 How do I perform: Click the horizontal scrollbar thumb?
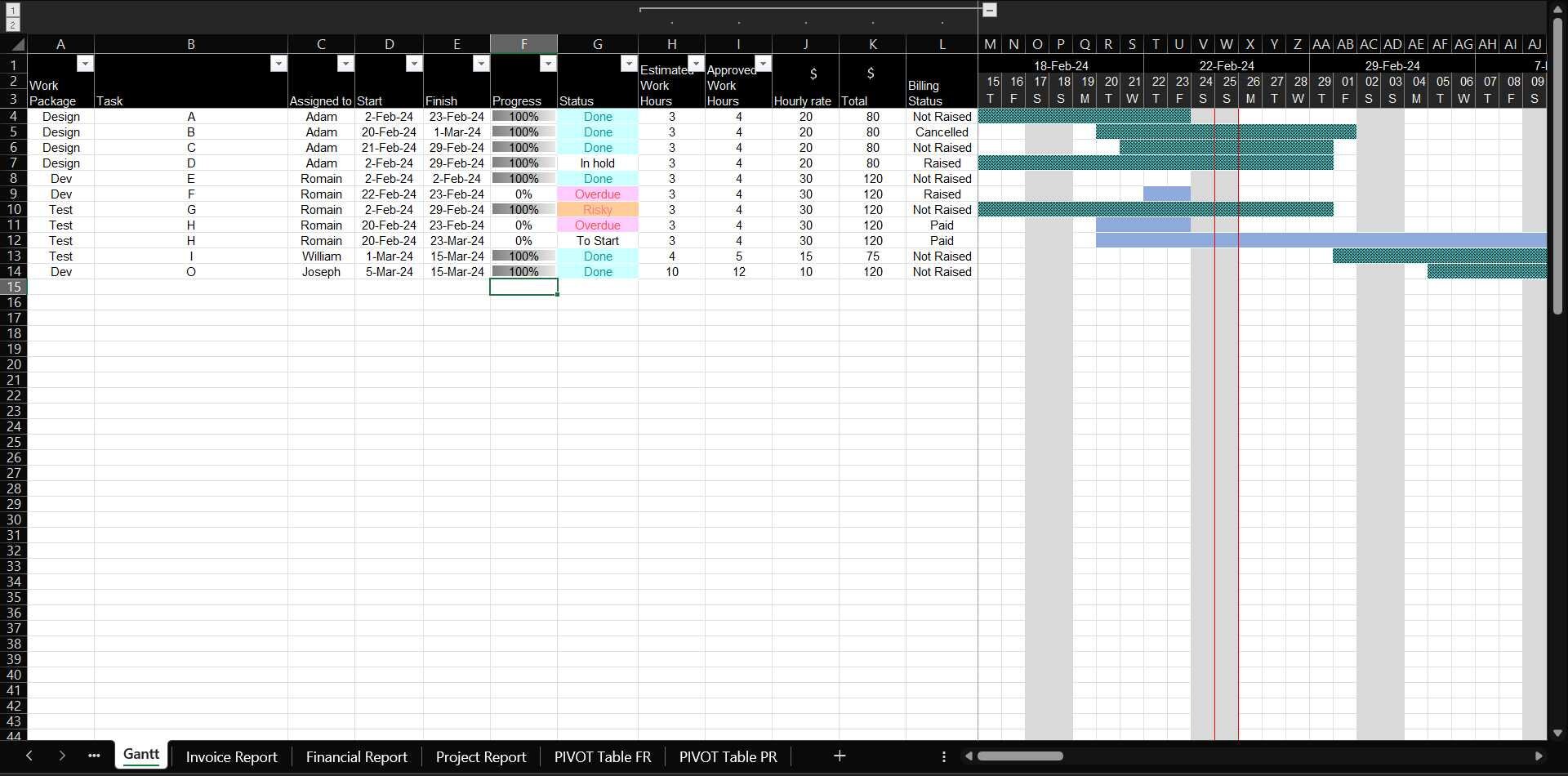pyautogui.click(x=1019, y=756)
